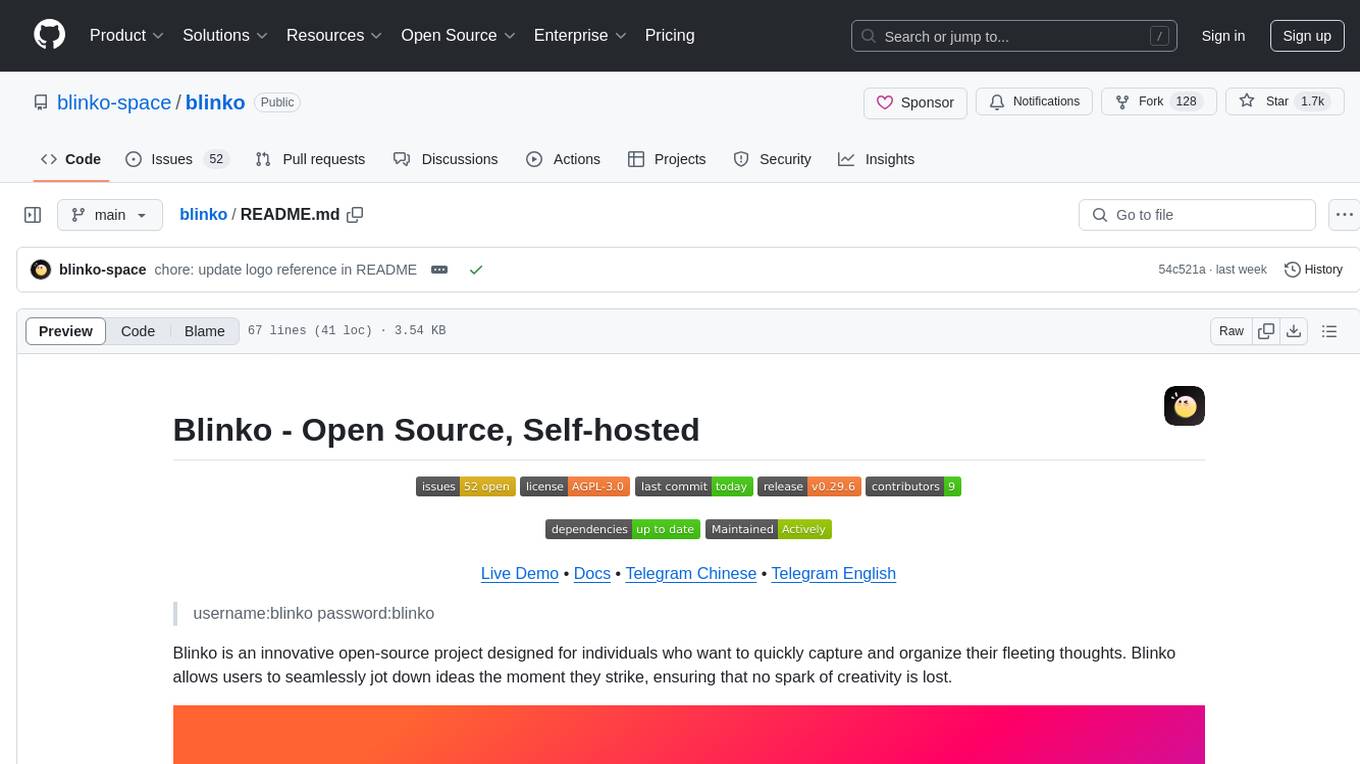The image size is (1360, 764).
Task: Open the more file actions menu
Action: [1344, 215]
